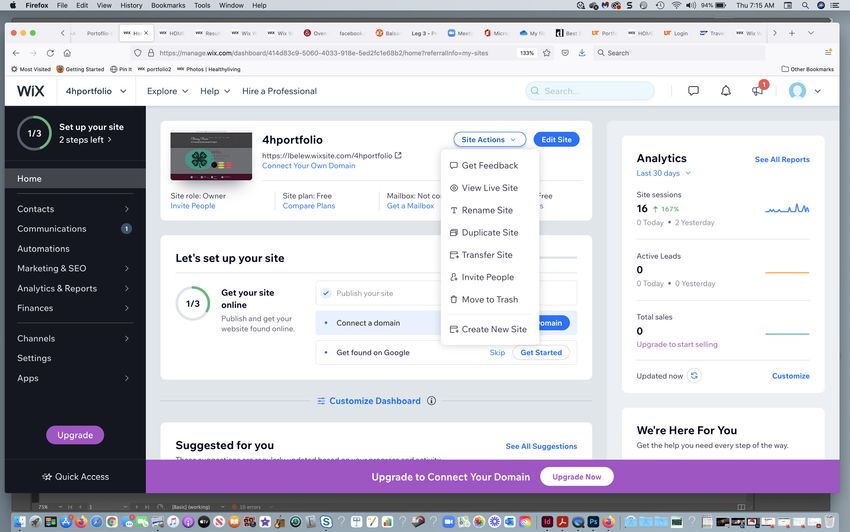Open Firefox application menu (hamburger)
This screenshot has width=850, height=532.
coord(828,53)
